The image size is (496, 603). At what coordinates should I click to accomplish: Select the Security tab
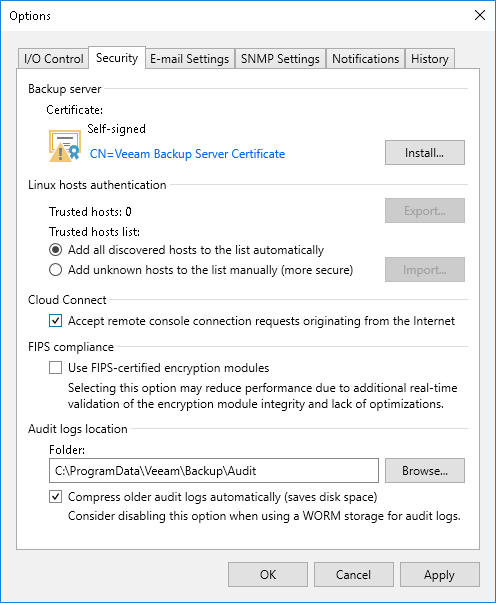tap(117, 58)
